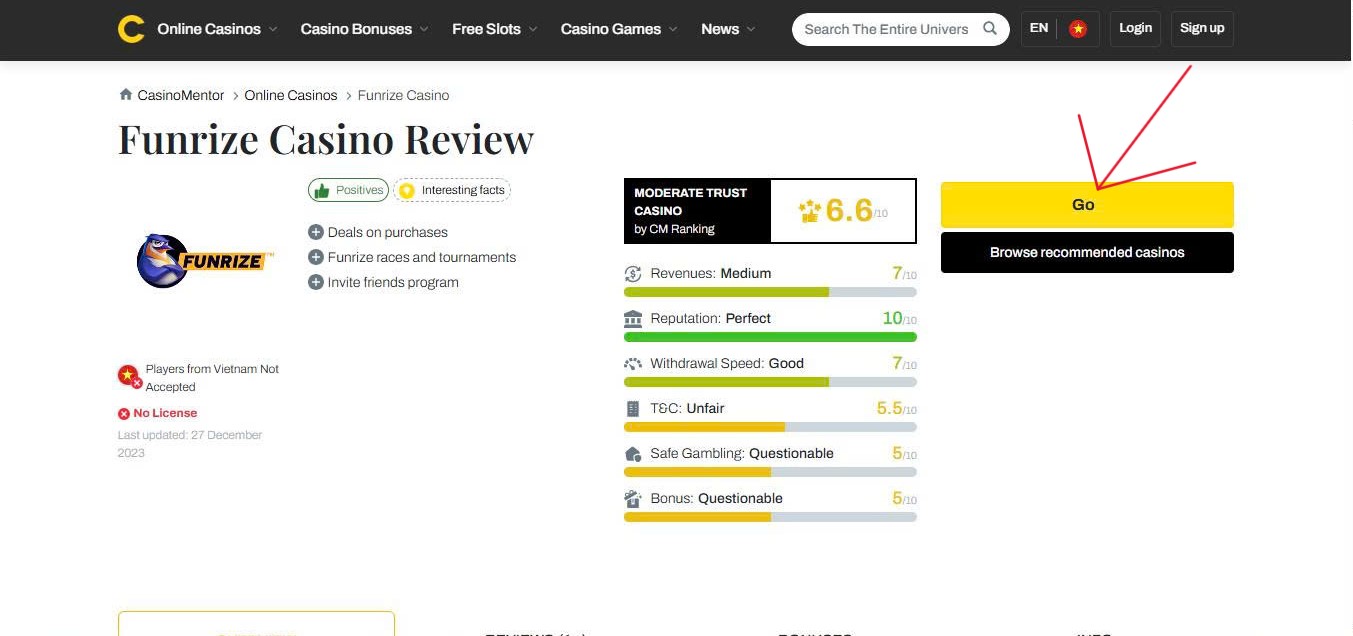Viewport: 1353px width, 636px height.
Task: Click the Sign up button
Action: click(x=1201, y=28)
